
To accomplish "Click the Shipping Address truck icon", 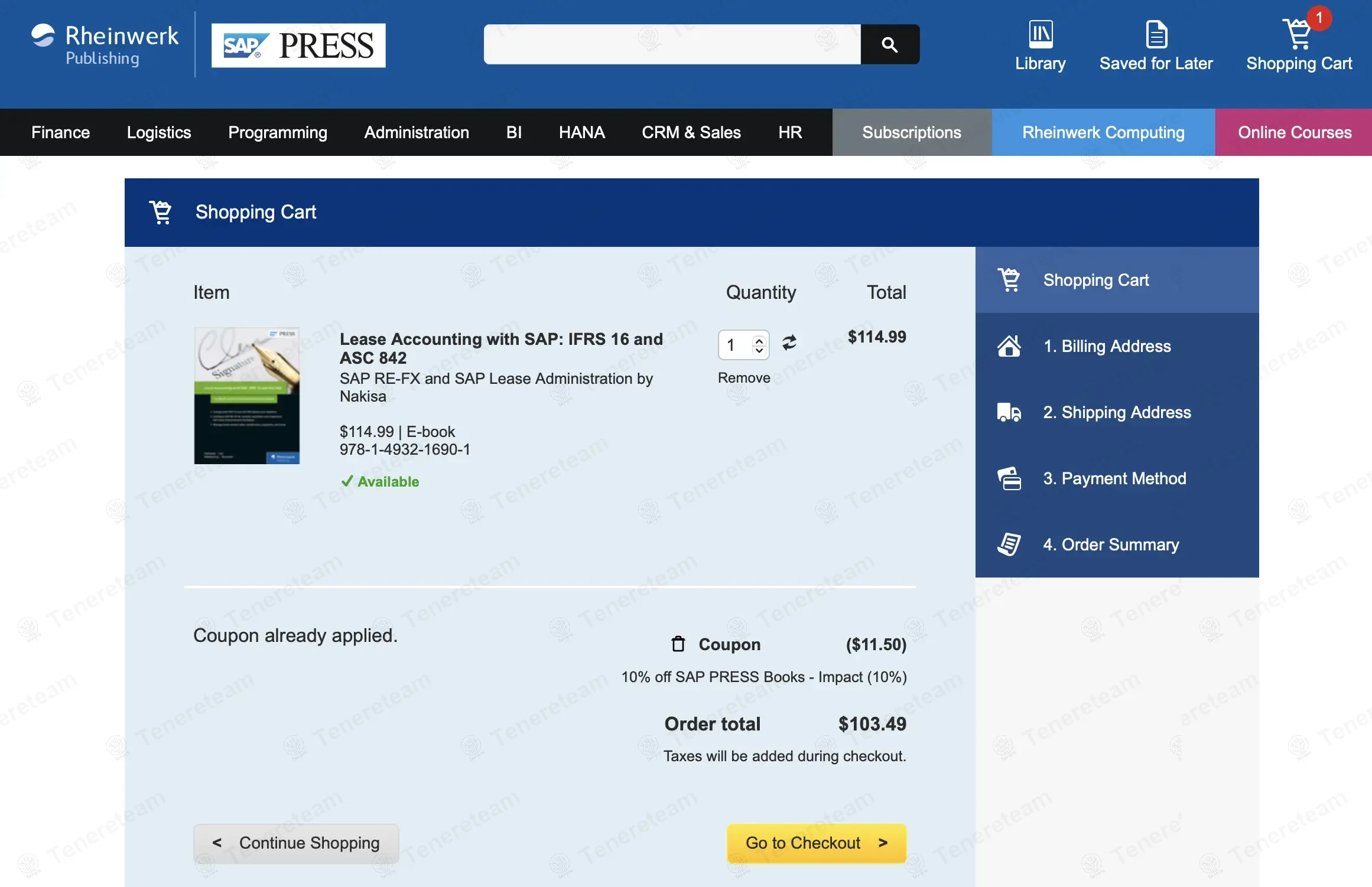I will [1009, 412].
